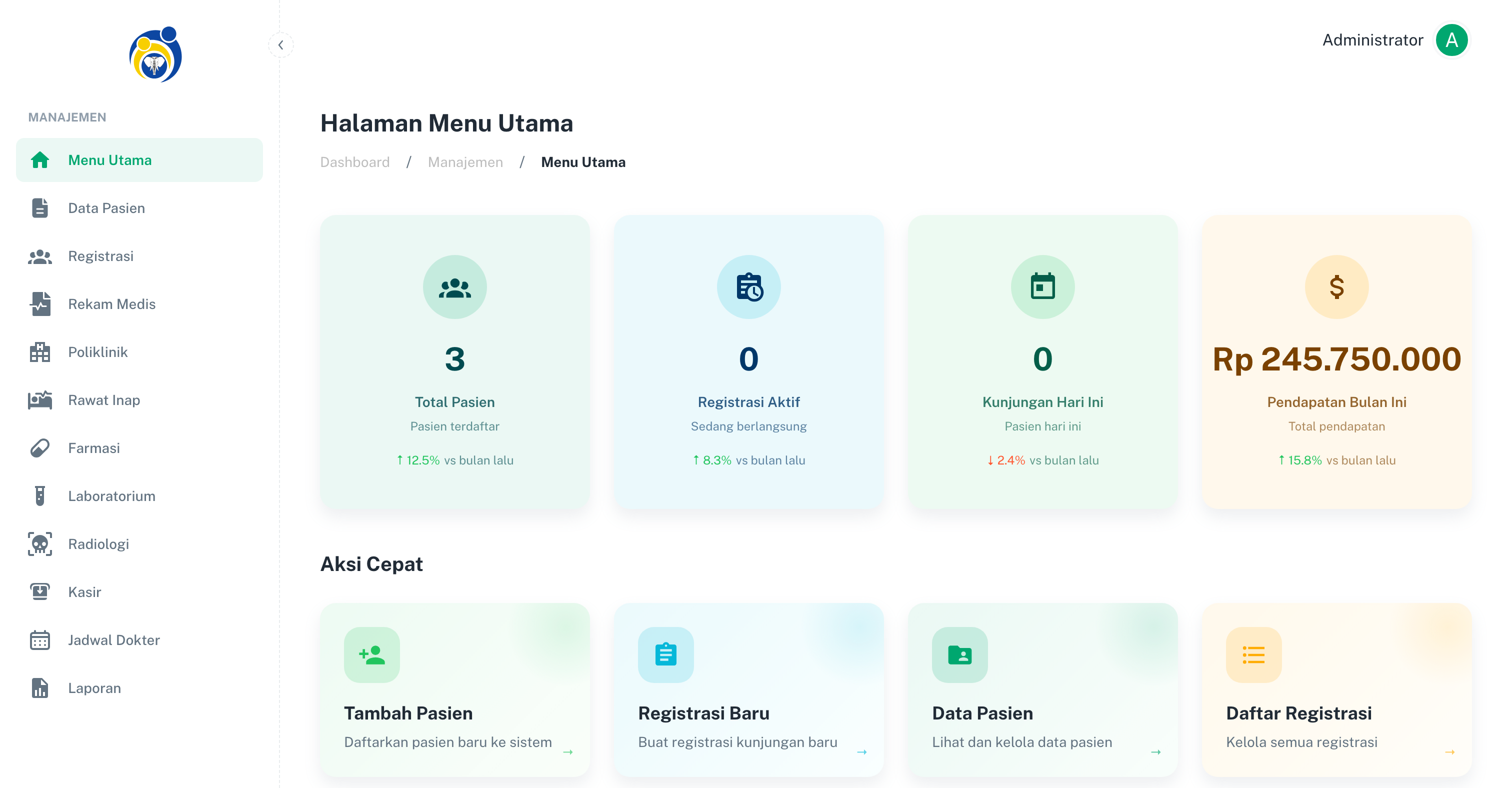Click the Laboratorium test tube icon

click(40, 496)
